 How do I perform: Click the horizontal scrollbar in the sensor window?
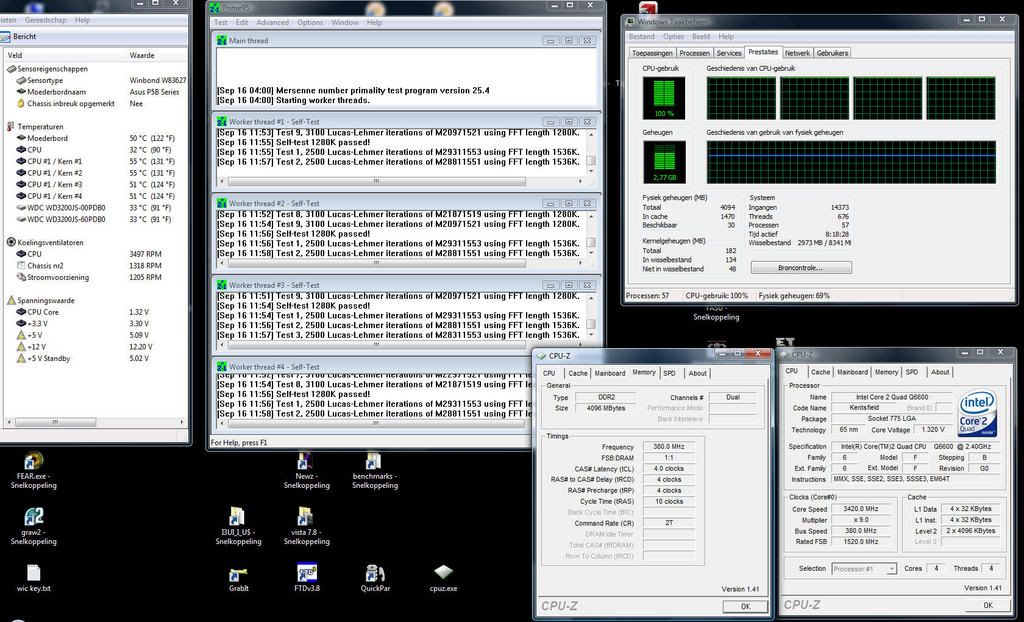tap(94, 422)
